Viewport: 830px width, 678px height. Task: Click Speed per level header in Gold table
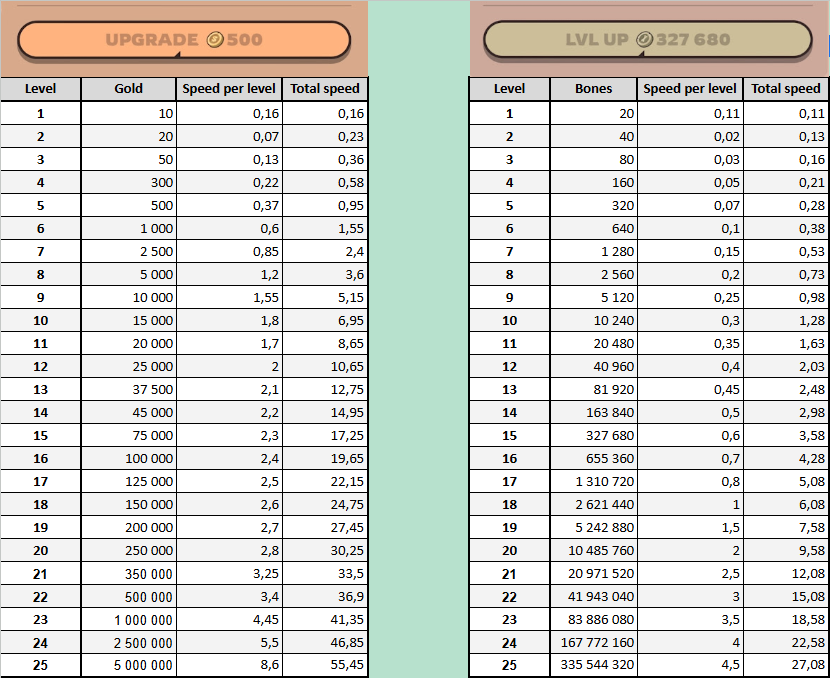229,89
